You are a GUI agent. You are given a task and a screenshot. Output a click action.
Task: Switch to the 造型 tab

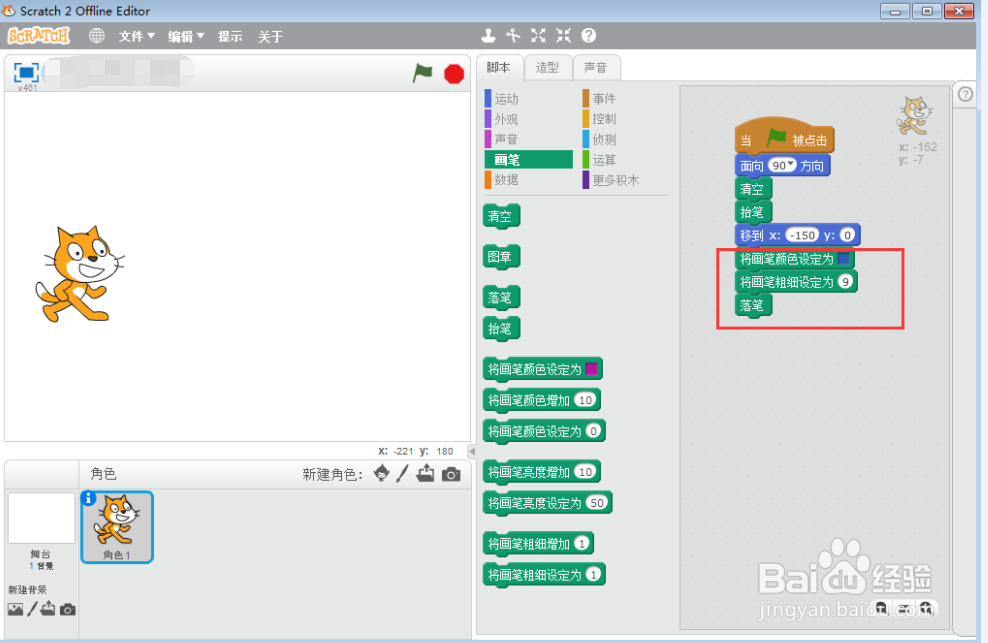pyautogui.click(x=547, y=67)
